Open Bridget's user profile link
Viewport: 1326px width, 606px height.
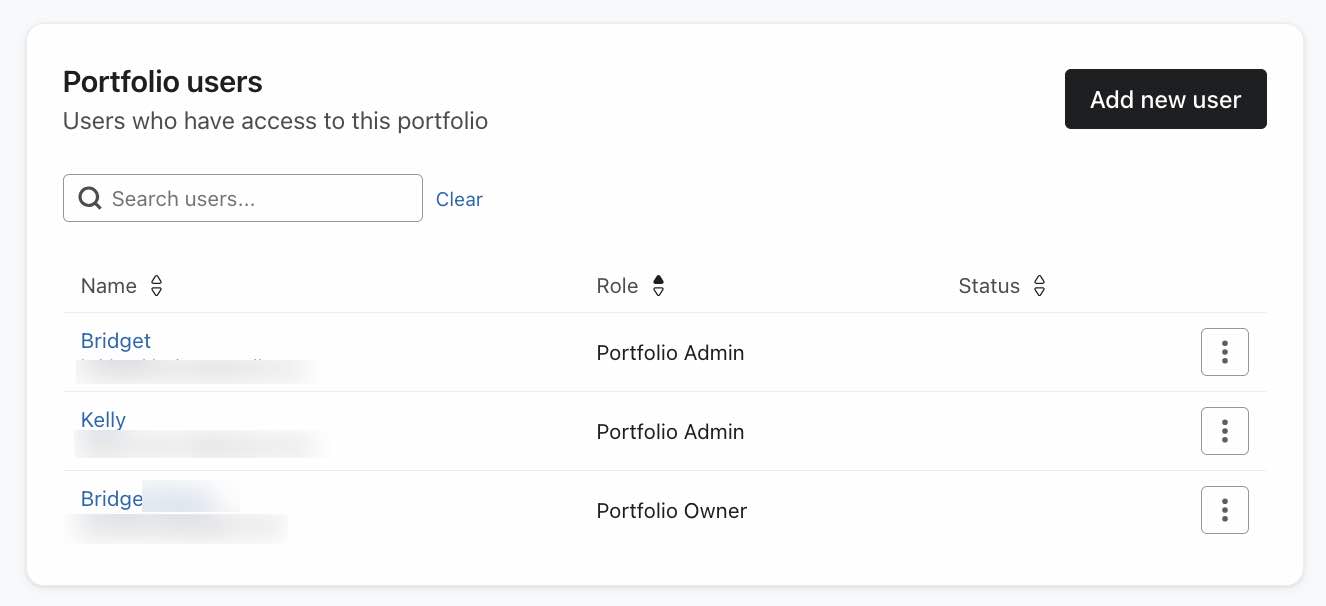coord(115,341)
